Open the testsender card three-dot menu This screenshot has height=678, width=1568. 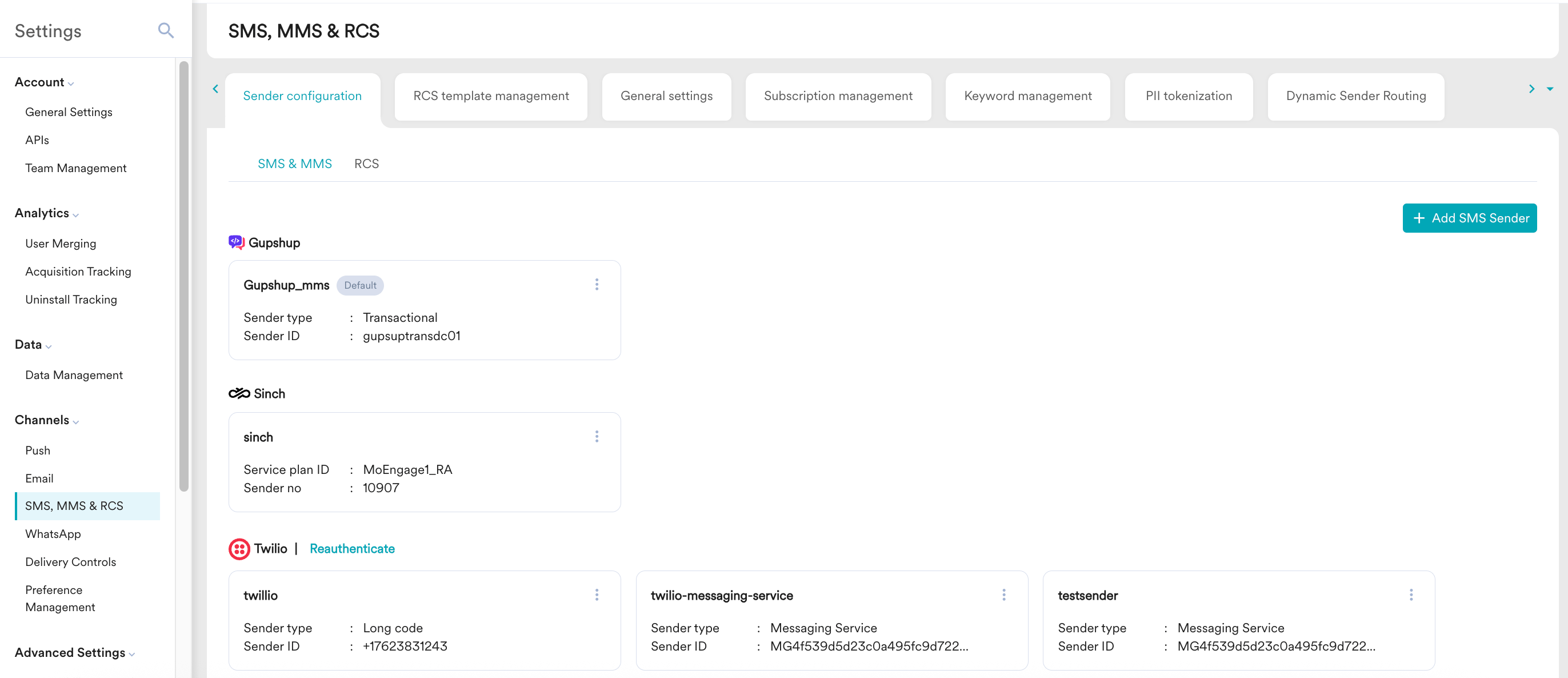[1411, 595]
